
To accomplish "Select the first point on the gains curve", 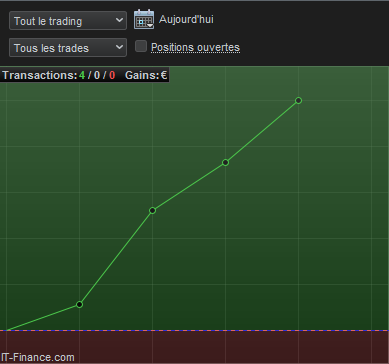I will point(79,304).
